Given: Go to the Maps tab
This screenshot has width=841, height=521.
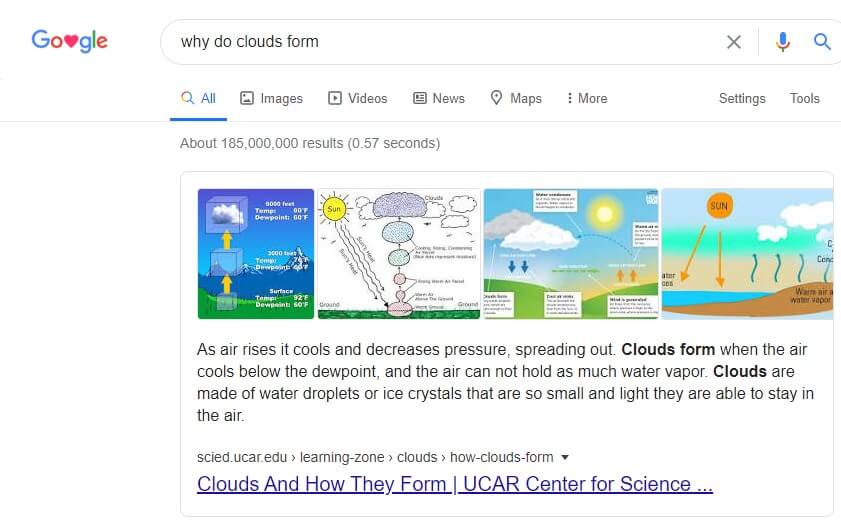Looking at the screenshot, I should (516, 98).
